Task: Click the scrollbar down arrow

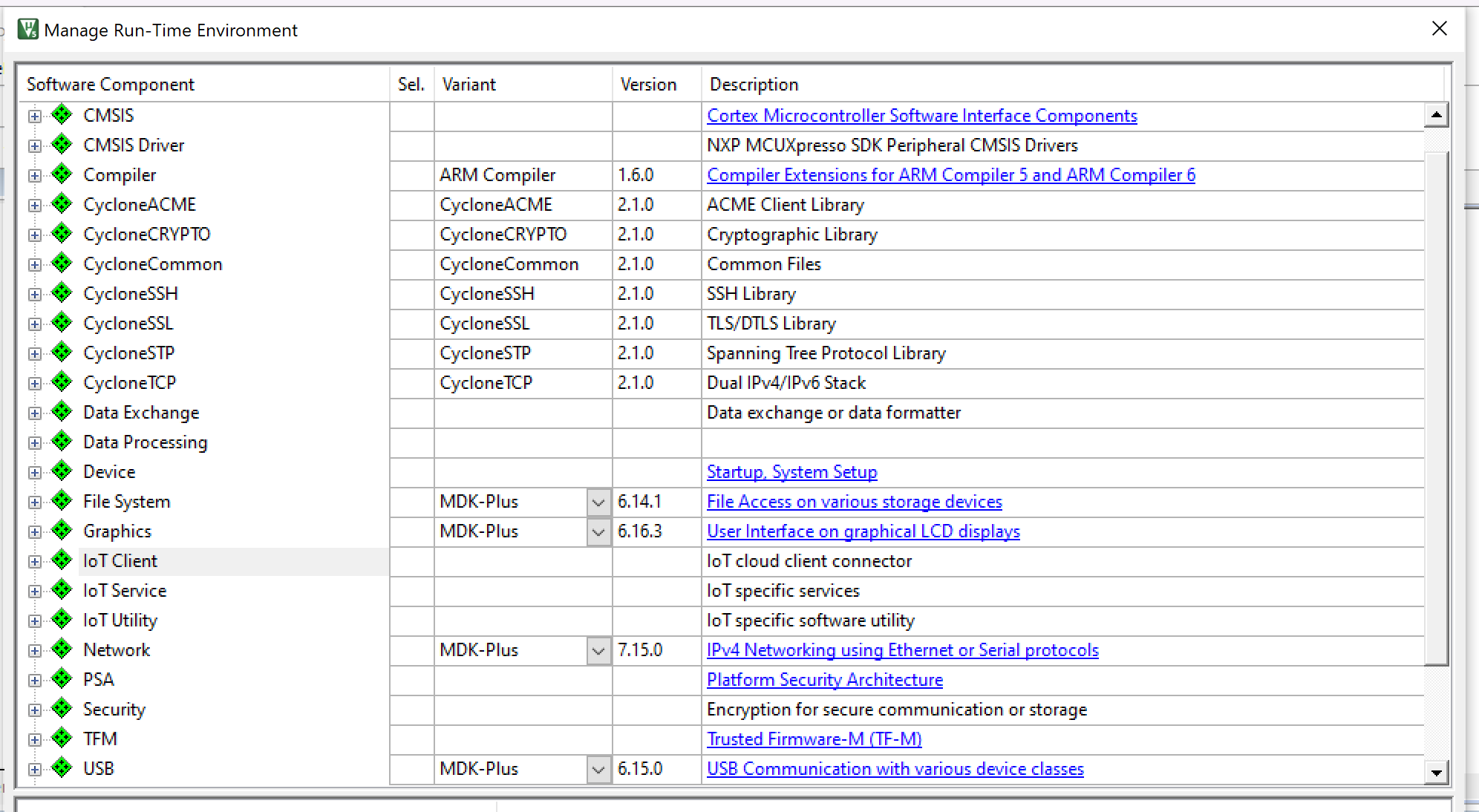Action: pyautogui.click(x=1436, y=771)
